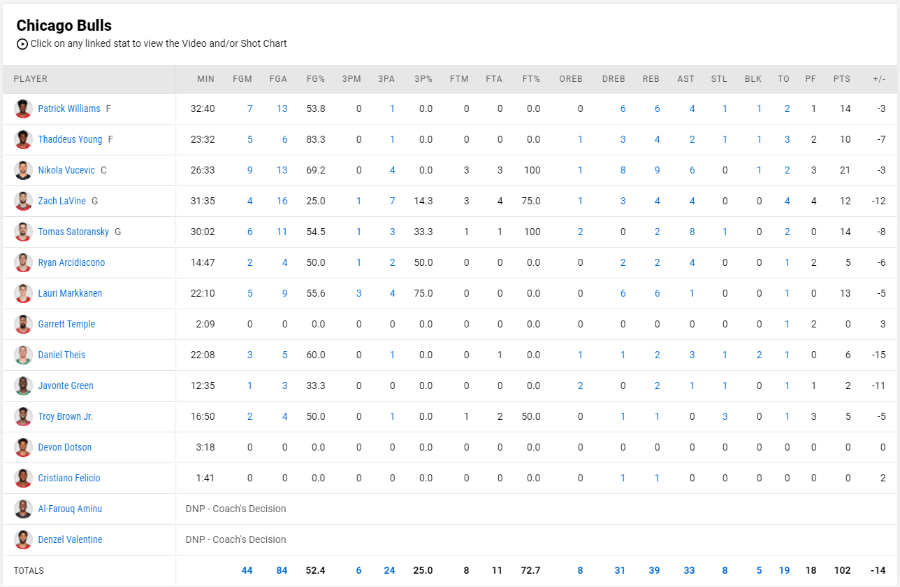View Nikola Vucevic's 13 field goal attempts
900x587 pixels.
[282, 170]
